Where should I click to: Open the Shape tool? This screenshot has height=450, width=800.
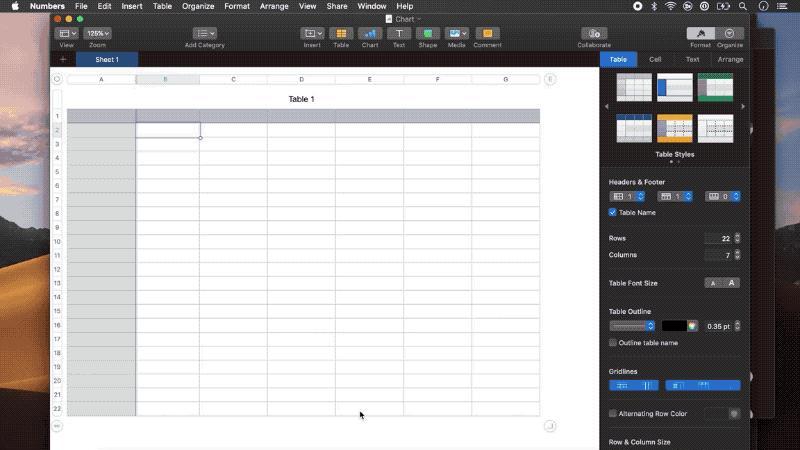428,34
